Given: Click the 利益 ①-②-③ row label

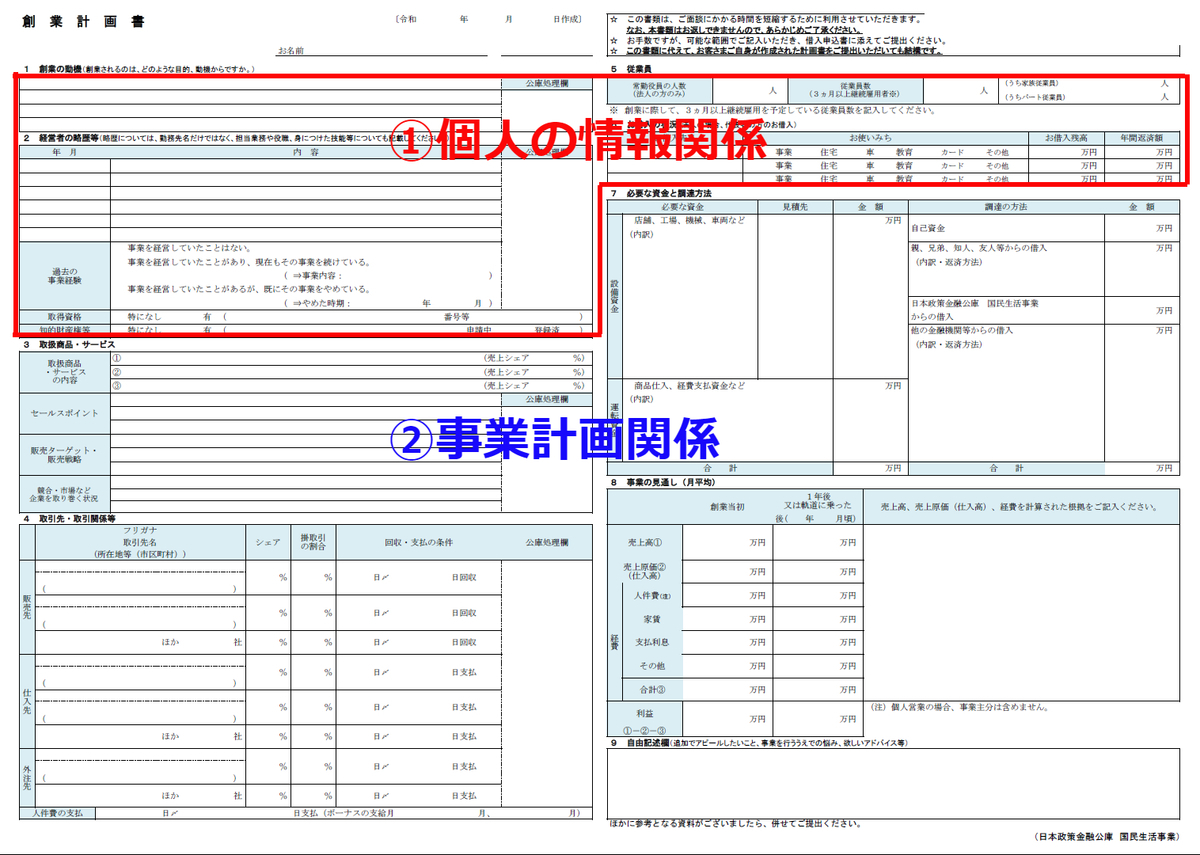Looking at the screenshot, I should (x=645, y=719).
